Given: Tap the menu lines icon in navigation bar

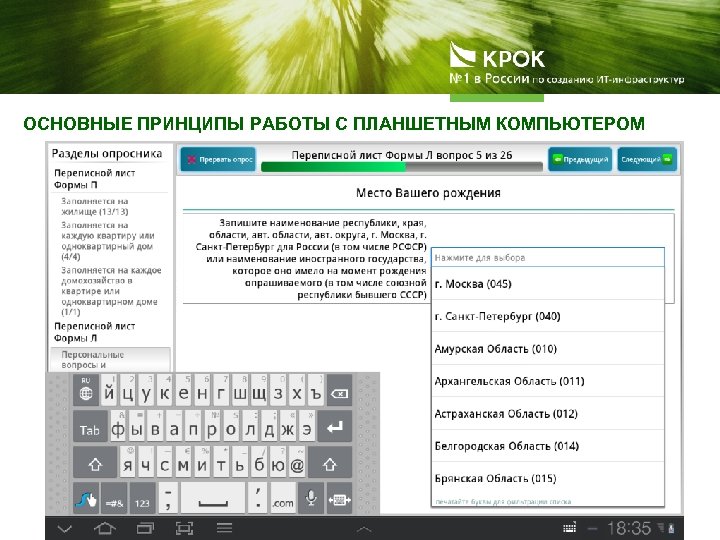Looking at the screenshot, I should pyautogui.click(x=224, y=528).
